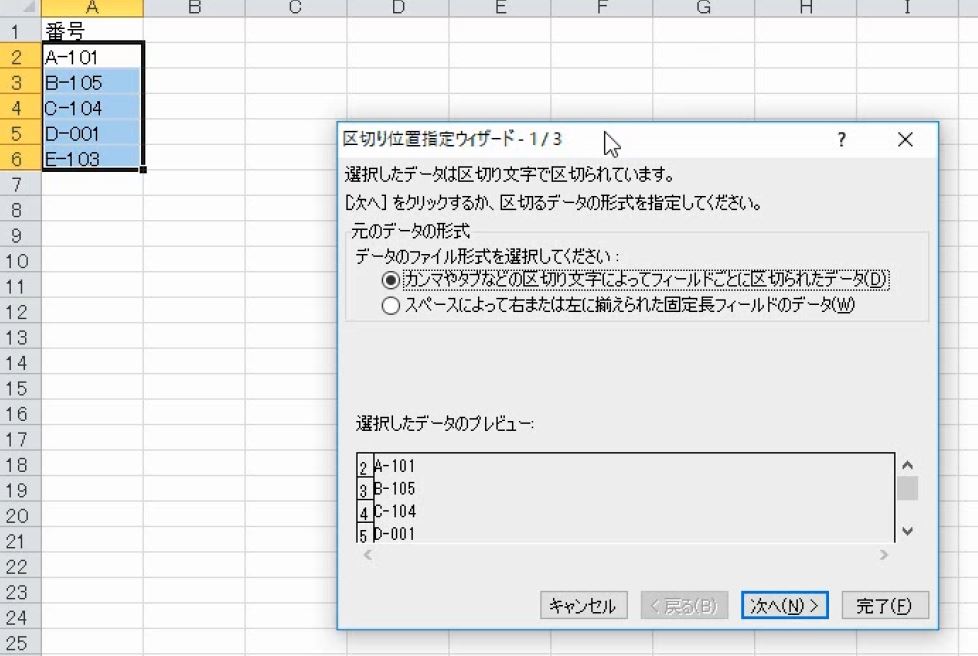Click the キャンセル button
Viewport: 978px width, 656px height.
(x=583, y=604)
